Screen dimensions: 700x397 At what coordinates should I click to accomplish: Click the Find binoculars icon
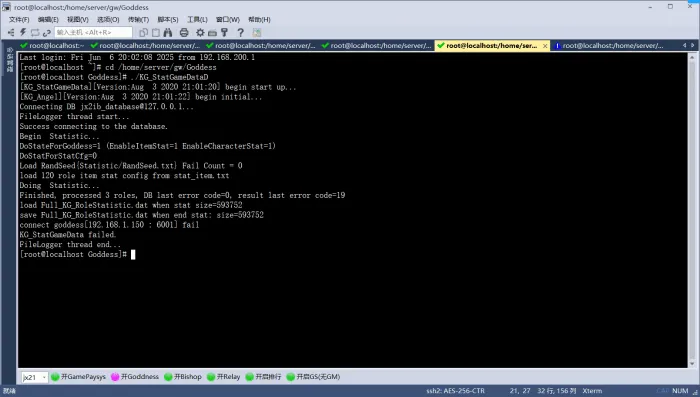168,32
